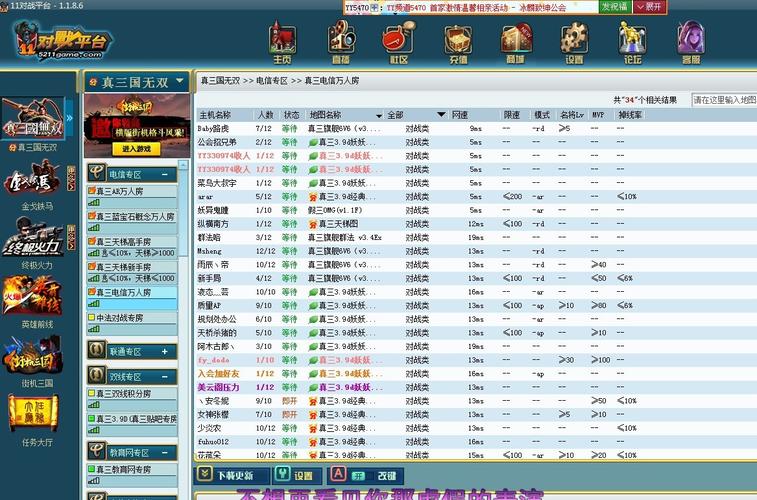Click the plus icon next to YY5470

tap(374, 7)
